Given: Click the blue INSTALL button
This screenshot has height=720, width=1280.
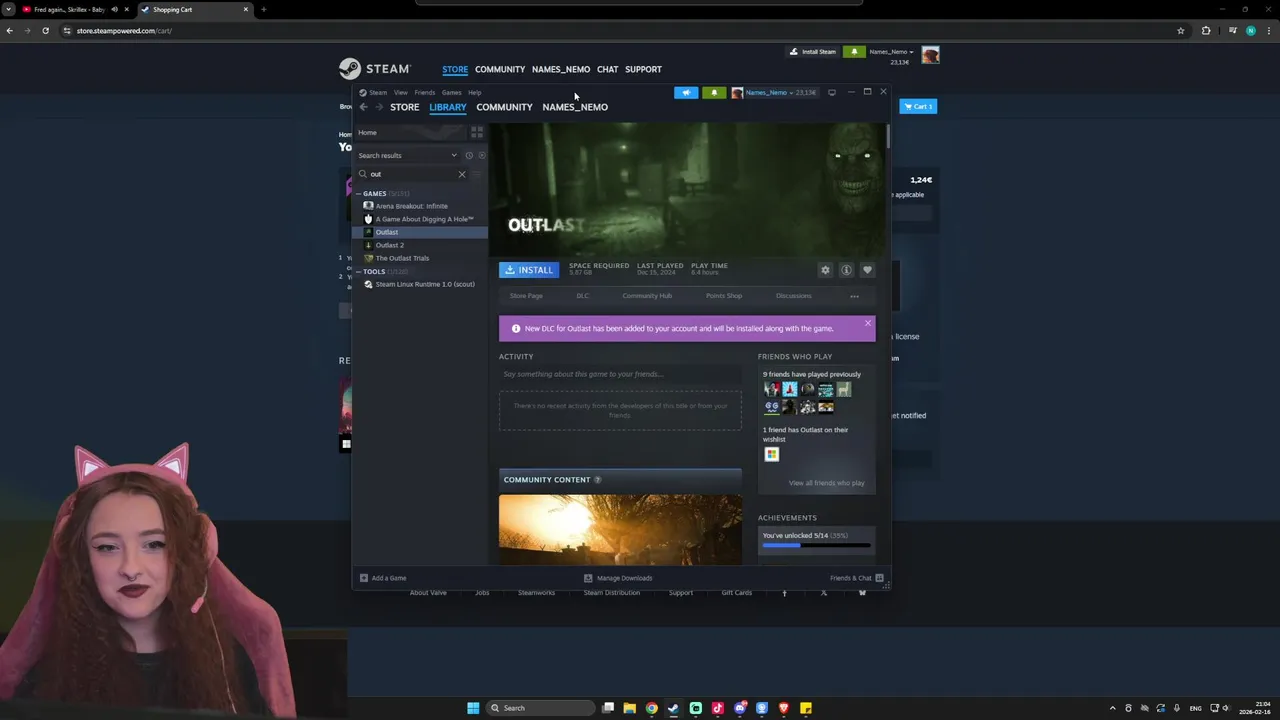Looking at the screenshot, I should click(x=529, y=270).
